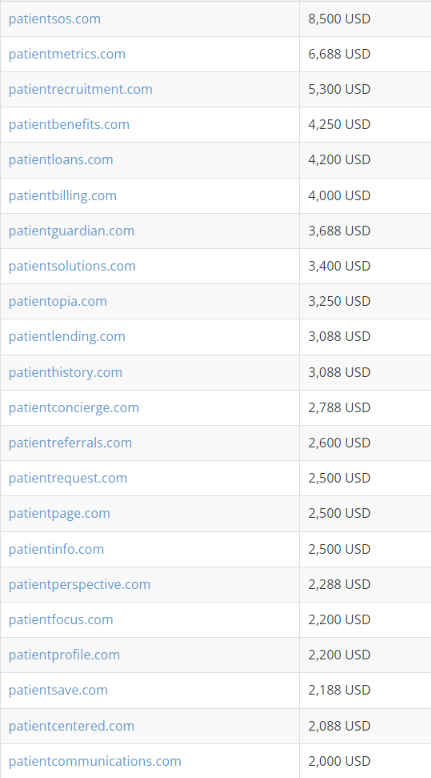The height and width of the screenshot is (778, 431).
Task: Click the patientconcierge.com domain link
Action: pyautogui.click(x=74, y=408)
